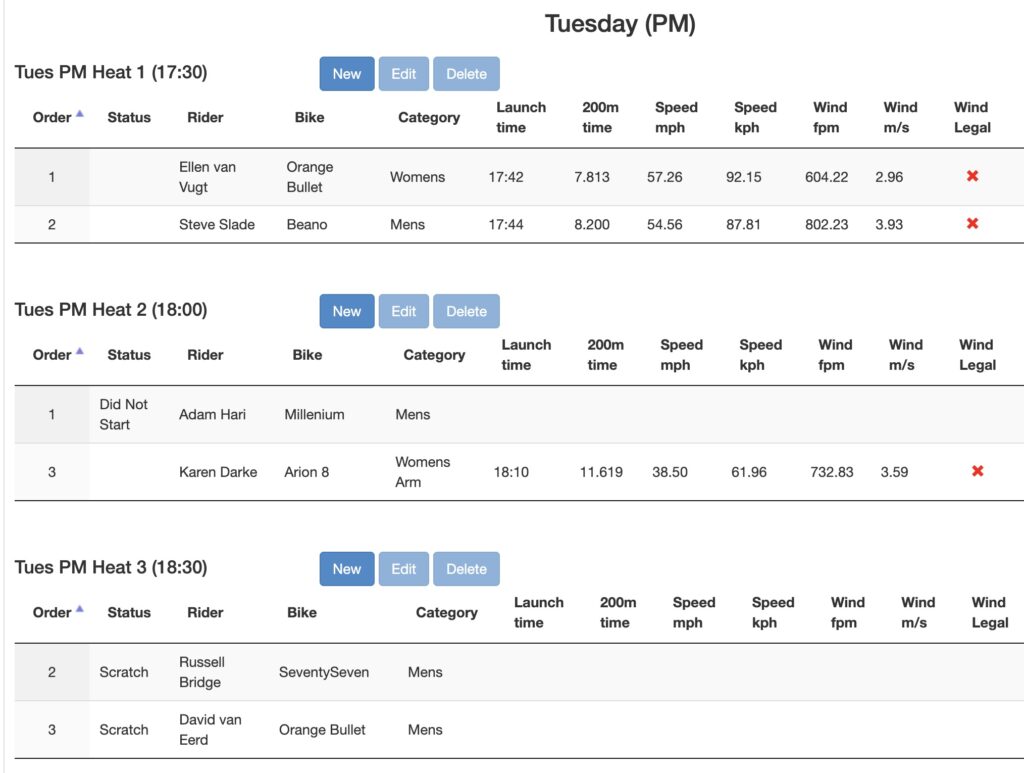
Task: Click Edit for Tues PM Heat 1
Action: point(403,73)
